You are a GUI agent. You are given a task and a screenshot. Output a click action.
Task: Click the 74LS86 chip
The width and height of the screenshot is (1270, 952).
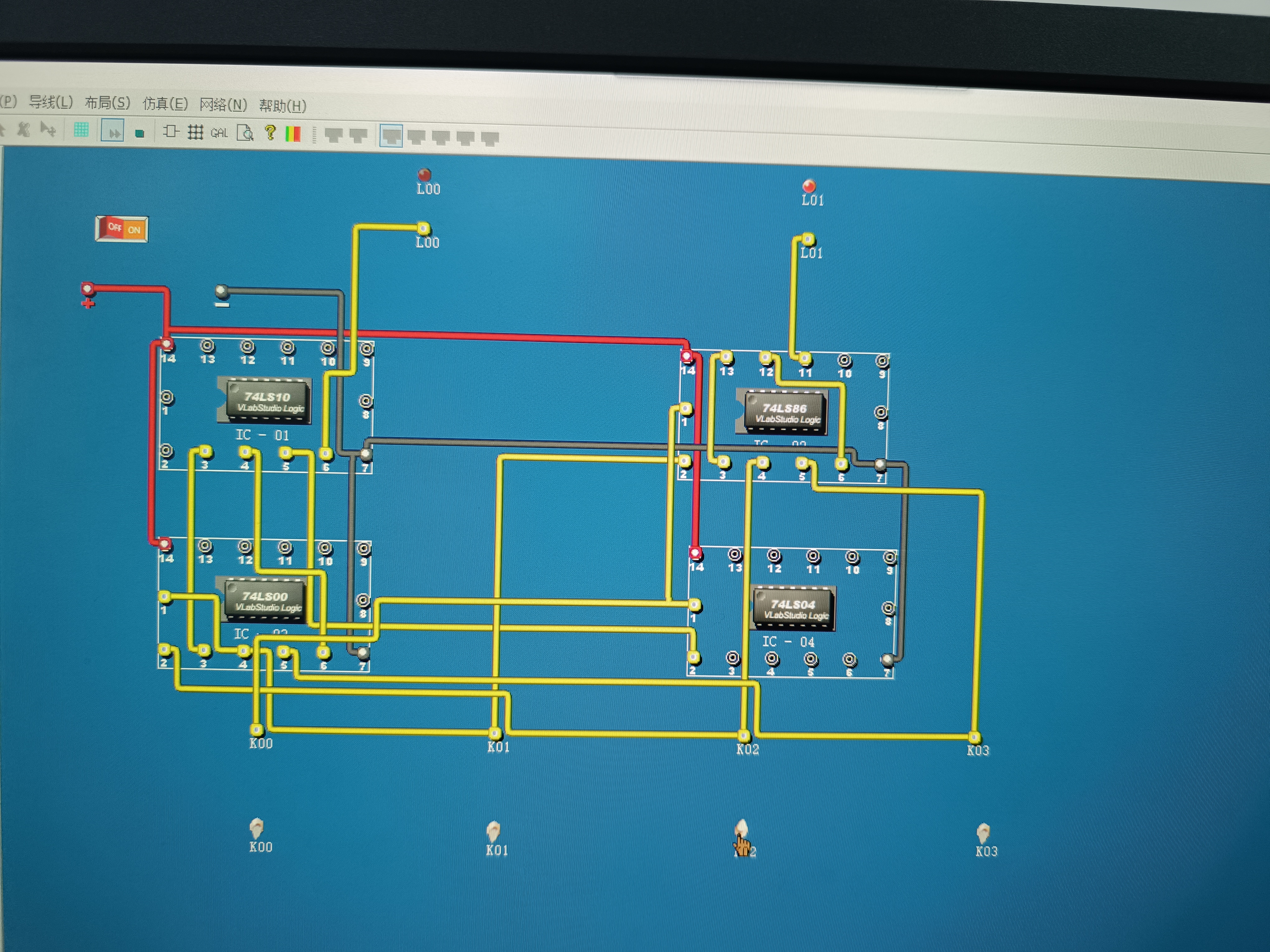point(785,413)
